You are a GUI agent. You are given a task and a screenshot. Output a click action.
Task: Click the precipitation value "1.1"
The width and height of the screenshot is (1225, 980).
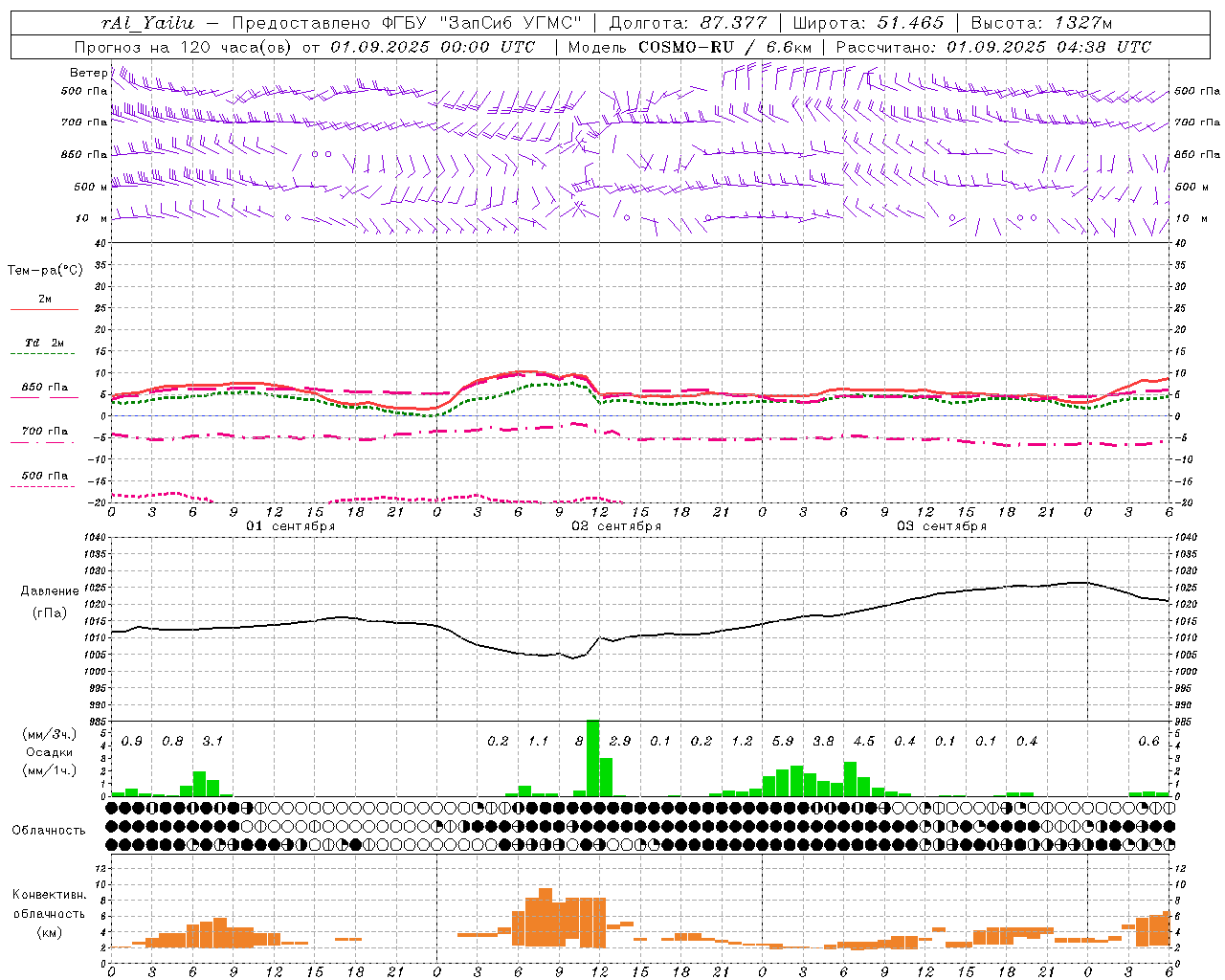pyautogui.click(x=539, y=741)
